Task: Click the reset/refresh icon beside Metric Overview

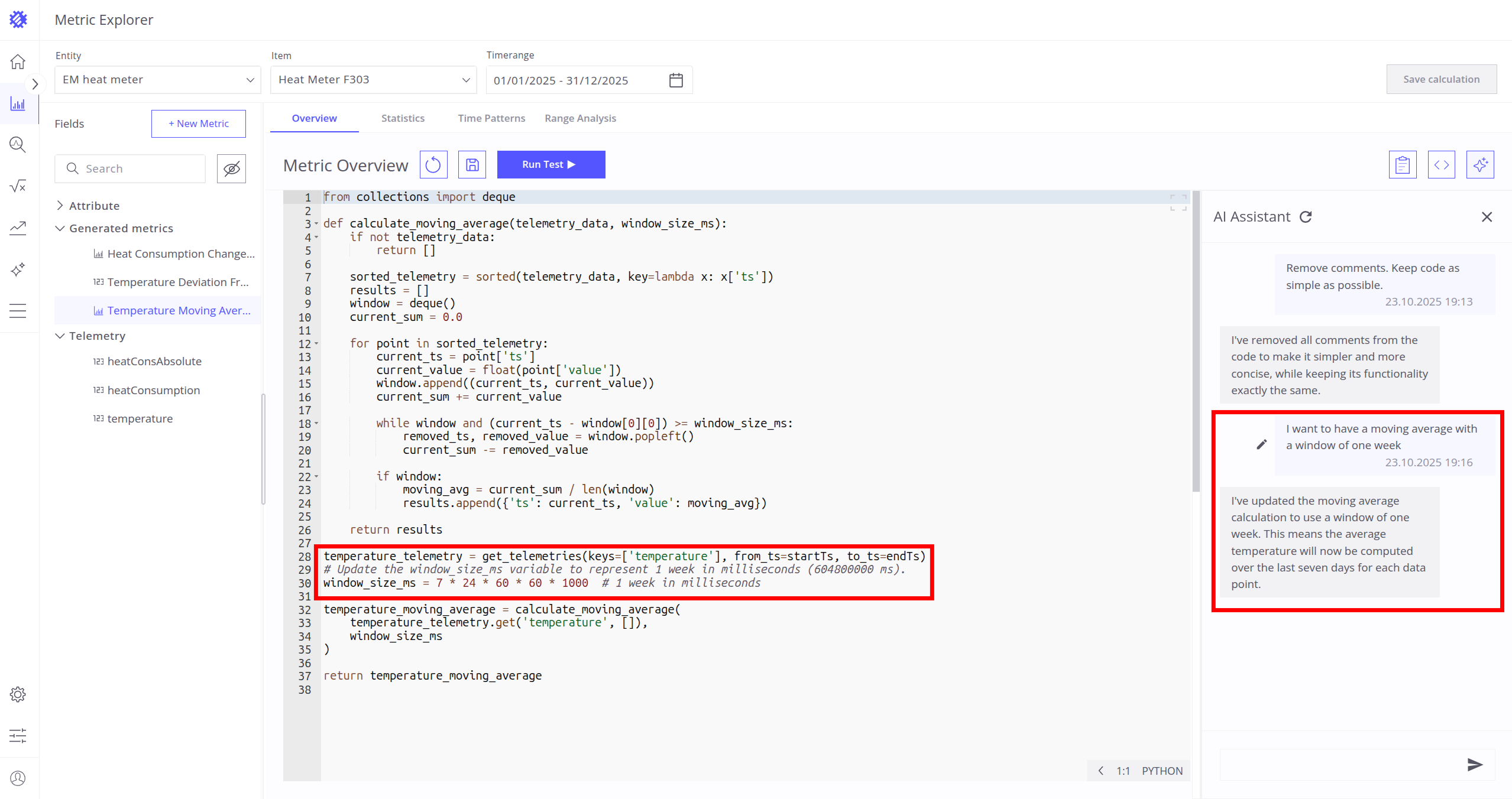Action: click(x=433, y=165)
